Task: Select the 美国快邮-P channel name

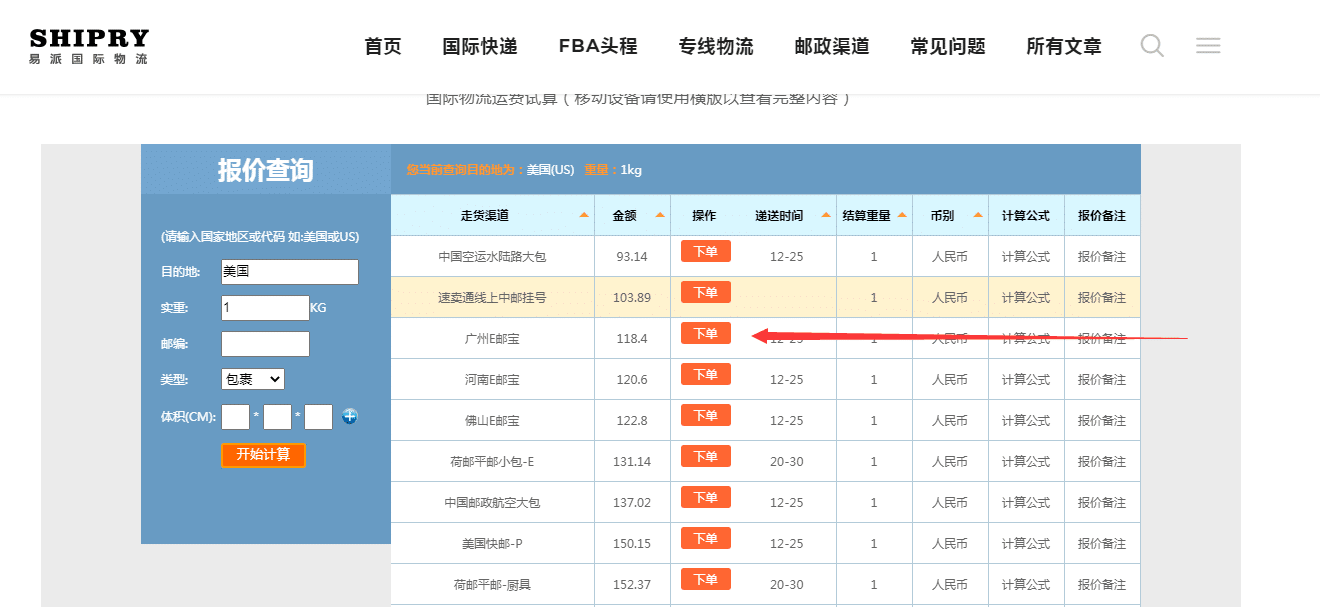Action: pos(492,544)
